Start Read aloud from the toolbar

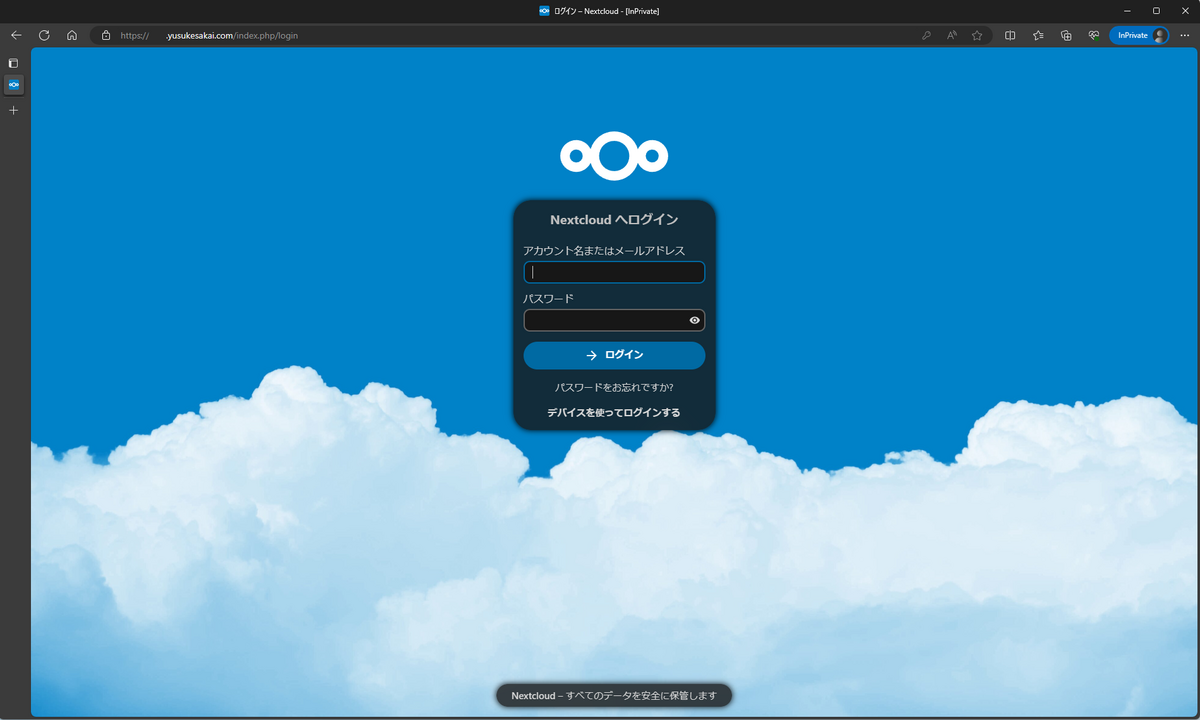pyautogui.click(x=951, y=35)
